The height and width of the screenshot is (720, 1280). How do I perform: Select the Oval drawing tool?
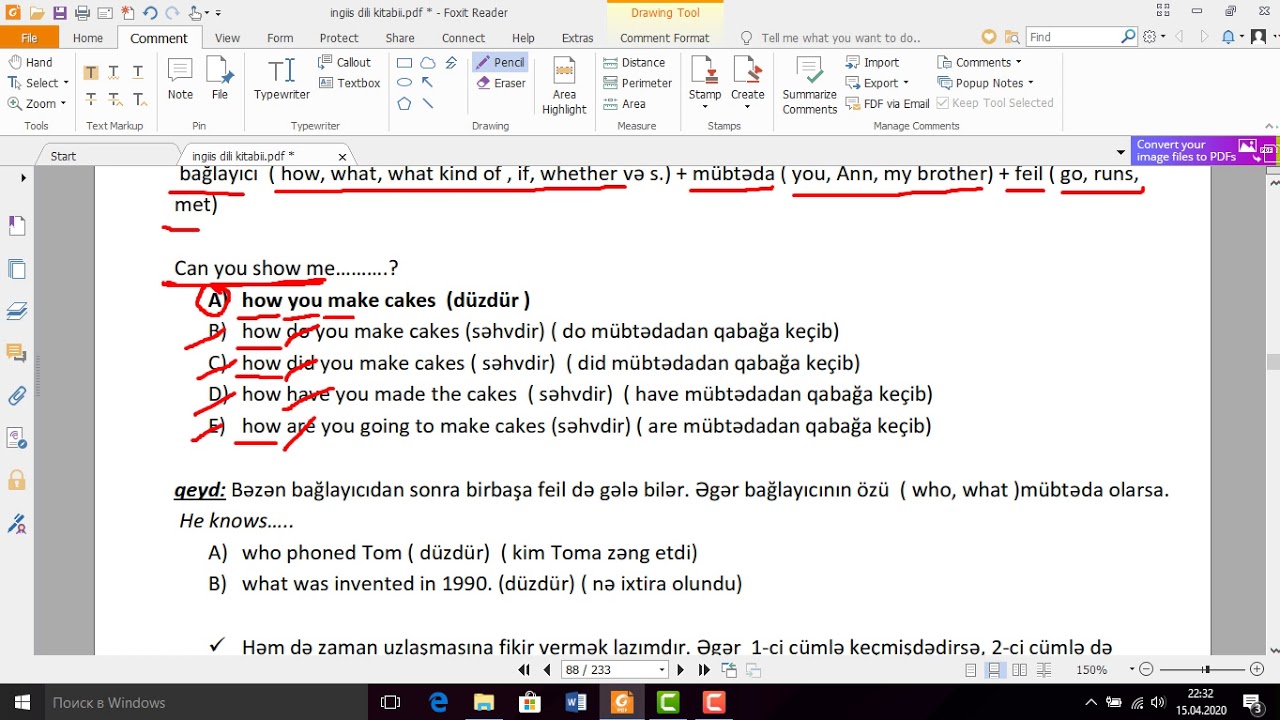click(x=404, y=83)
